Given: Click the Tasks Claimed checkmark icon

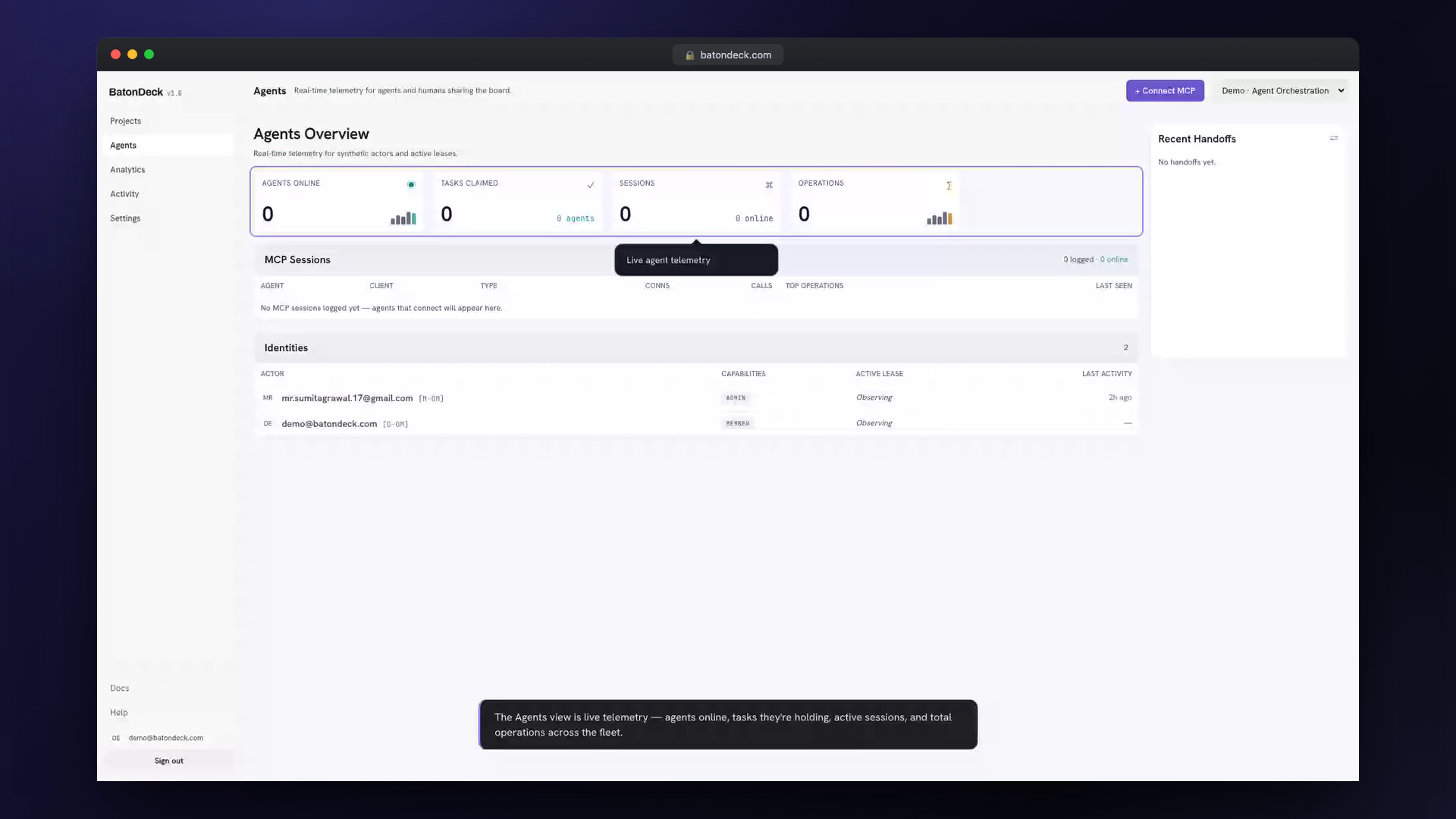Looking at the screenshot, I should pyautogui.click(x=590, y=185).
